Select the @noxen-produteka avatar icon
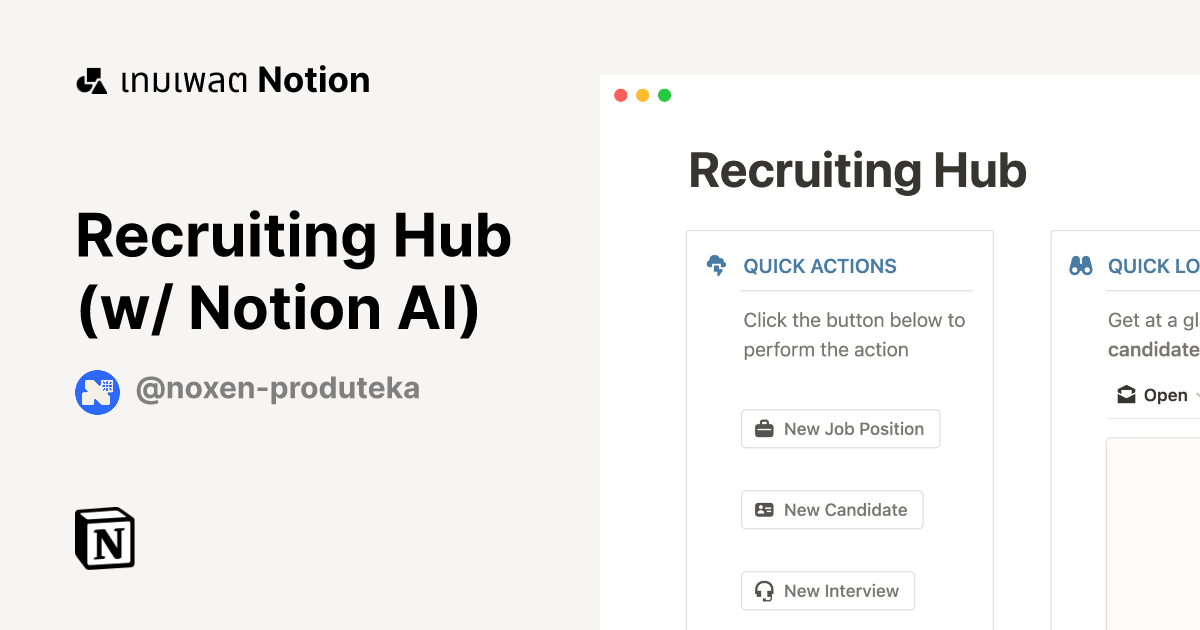1200x630 pixels. [x=97, y=392]
